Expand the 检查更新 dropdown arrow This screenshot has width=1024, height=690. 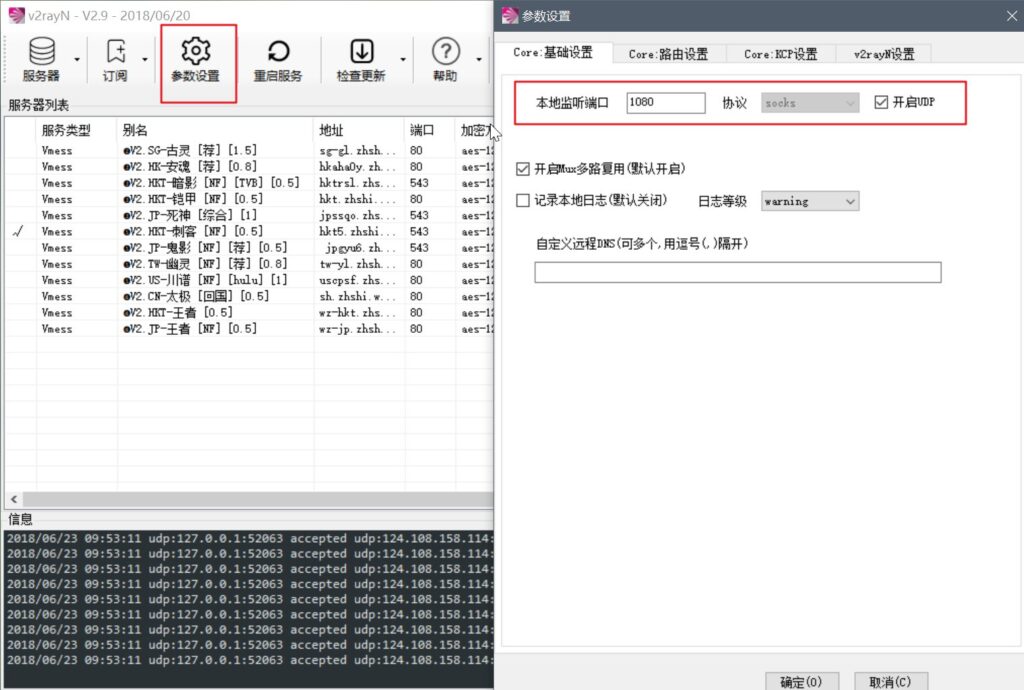pos(403,59)
